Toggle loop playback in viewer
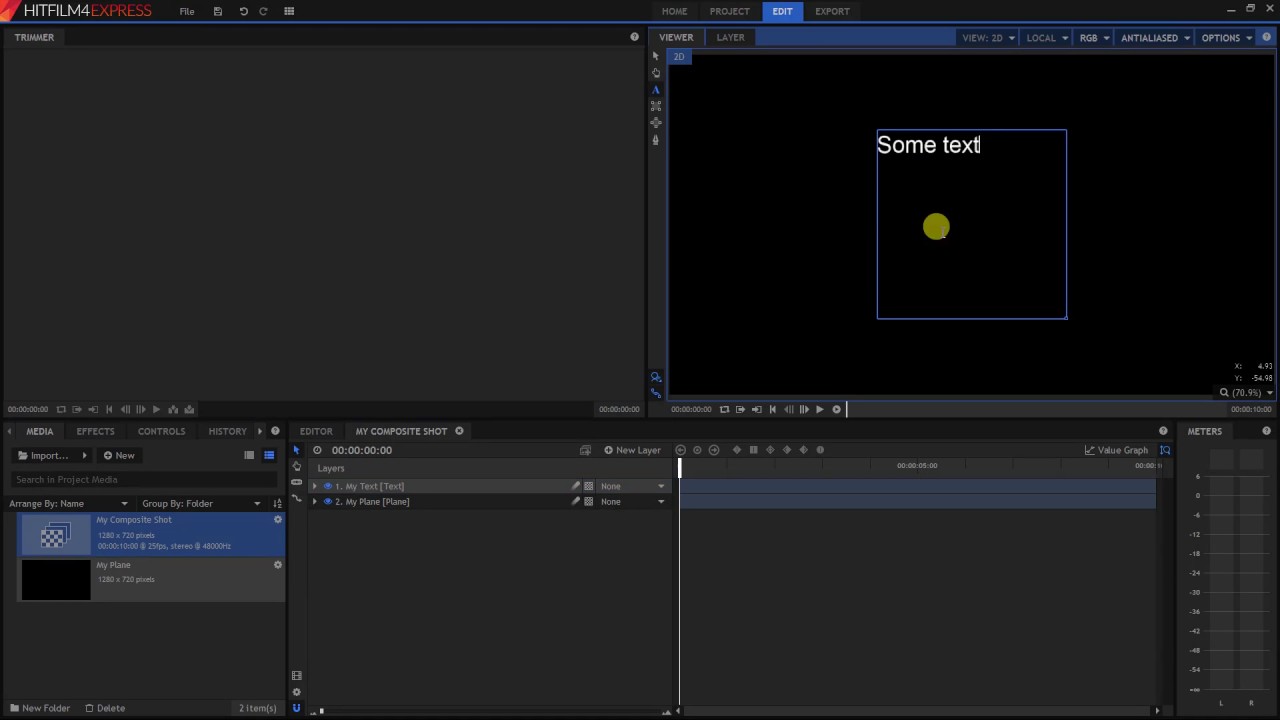 [724, 409]
